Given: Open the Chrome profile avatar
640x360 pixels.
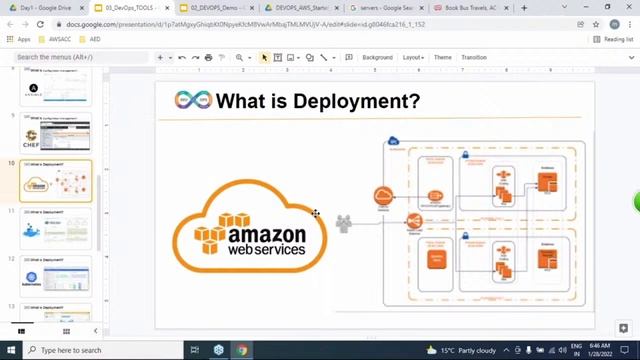Looking at the screenshot, I should tap(614, 24).
